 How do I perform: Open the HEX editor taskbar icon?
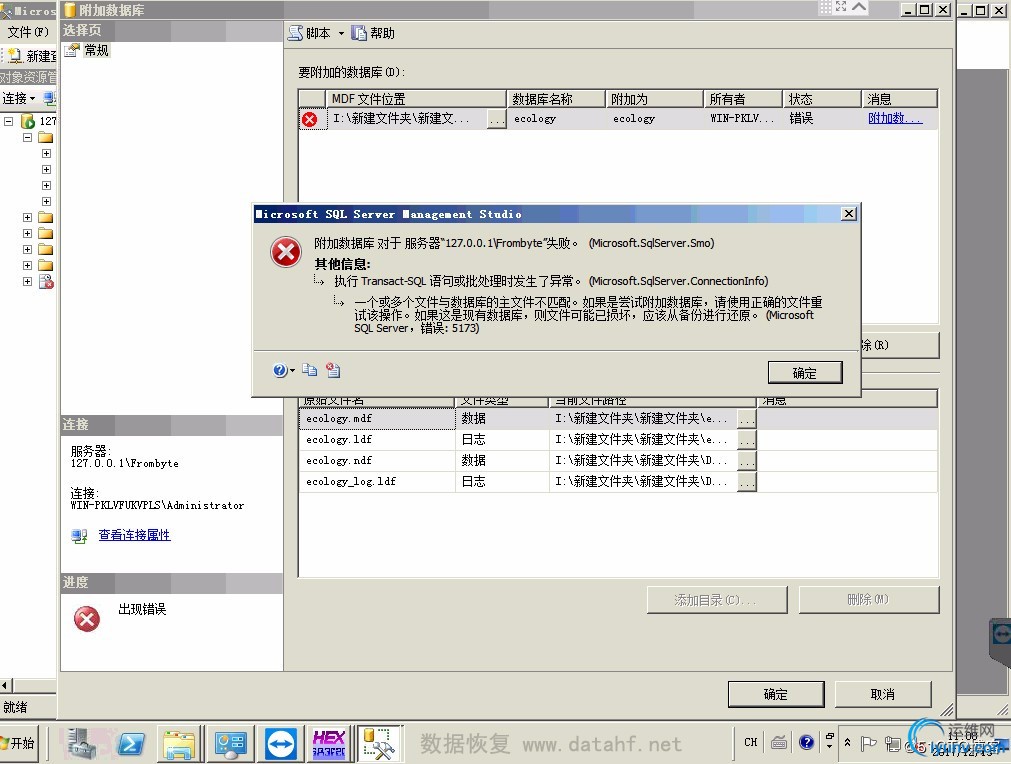(329, 743)
